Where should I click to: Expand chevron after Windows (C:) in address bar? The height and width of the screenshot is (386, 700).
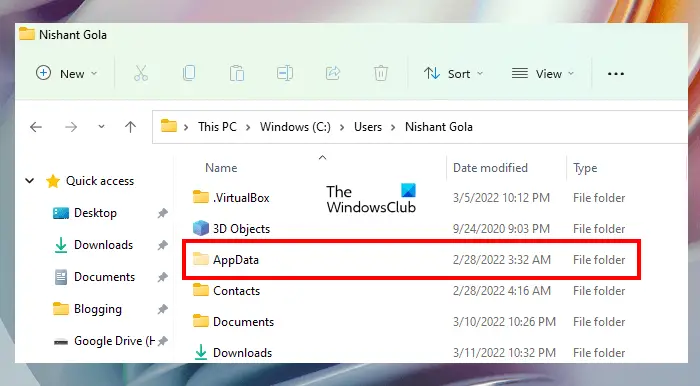pyautogui.click(x=342, y=128)
